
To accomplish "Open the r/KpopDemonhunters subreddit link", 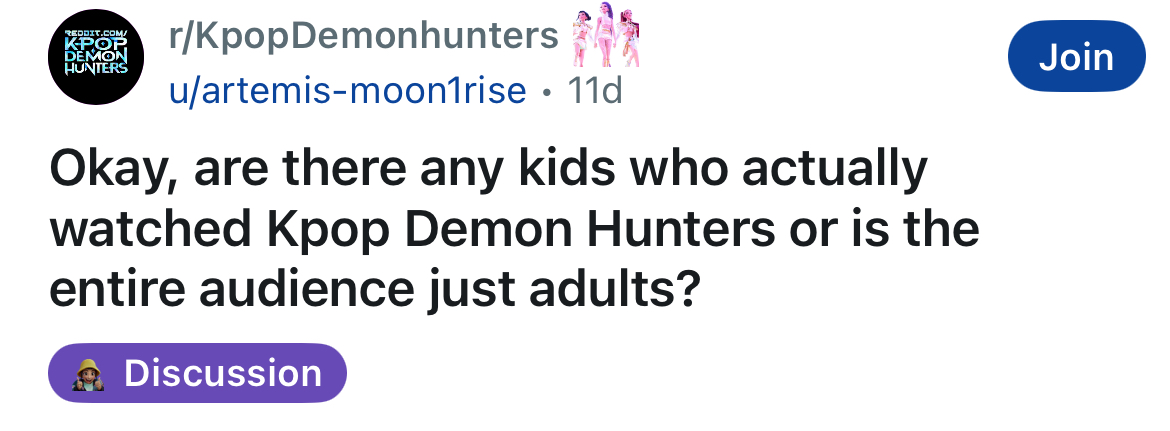I will [364, 36].
